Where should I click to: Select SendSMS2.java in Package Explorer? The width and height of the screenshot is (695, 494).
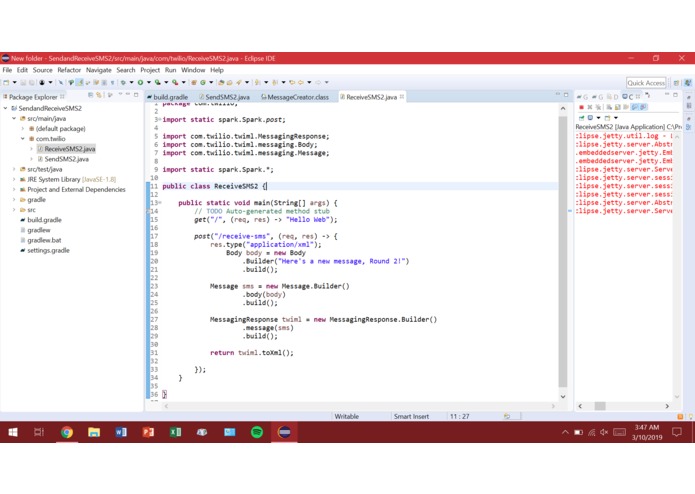66,159
